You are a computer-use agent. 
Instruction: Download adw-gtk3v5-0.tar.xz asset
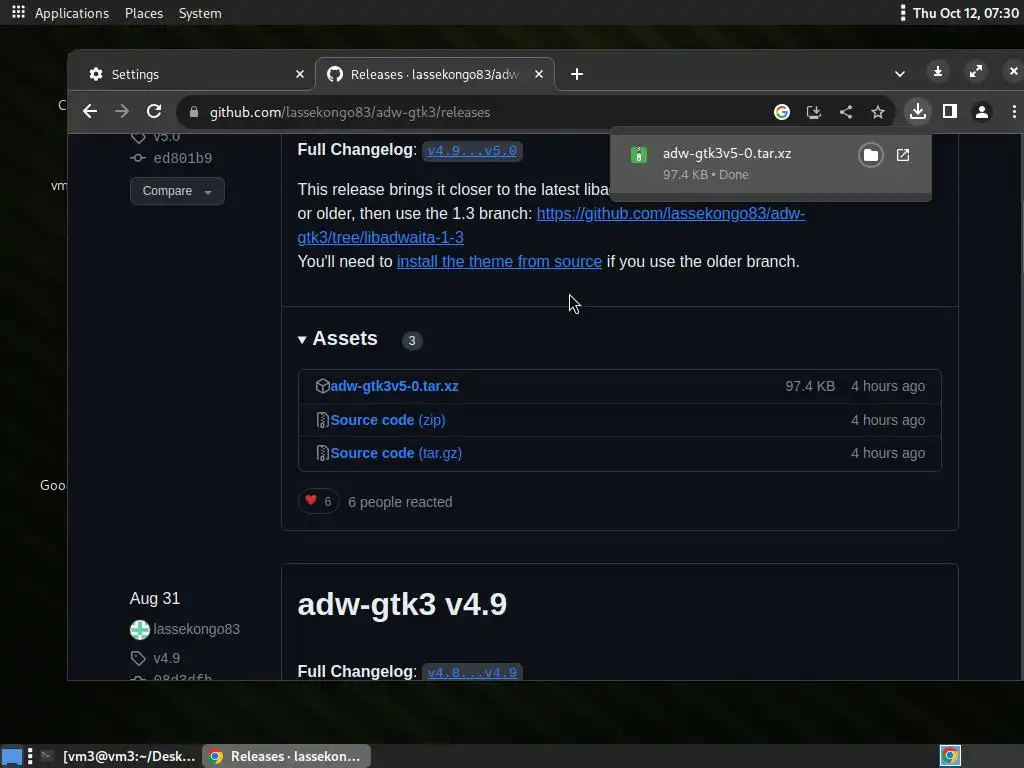[x=394, y=386]
